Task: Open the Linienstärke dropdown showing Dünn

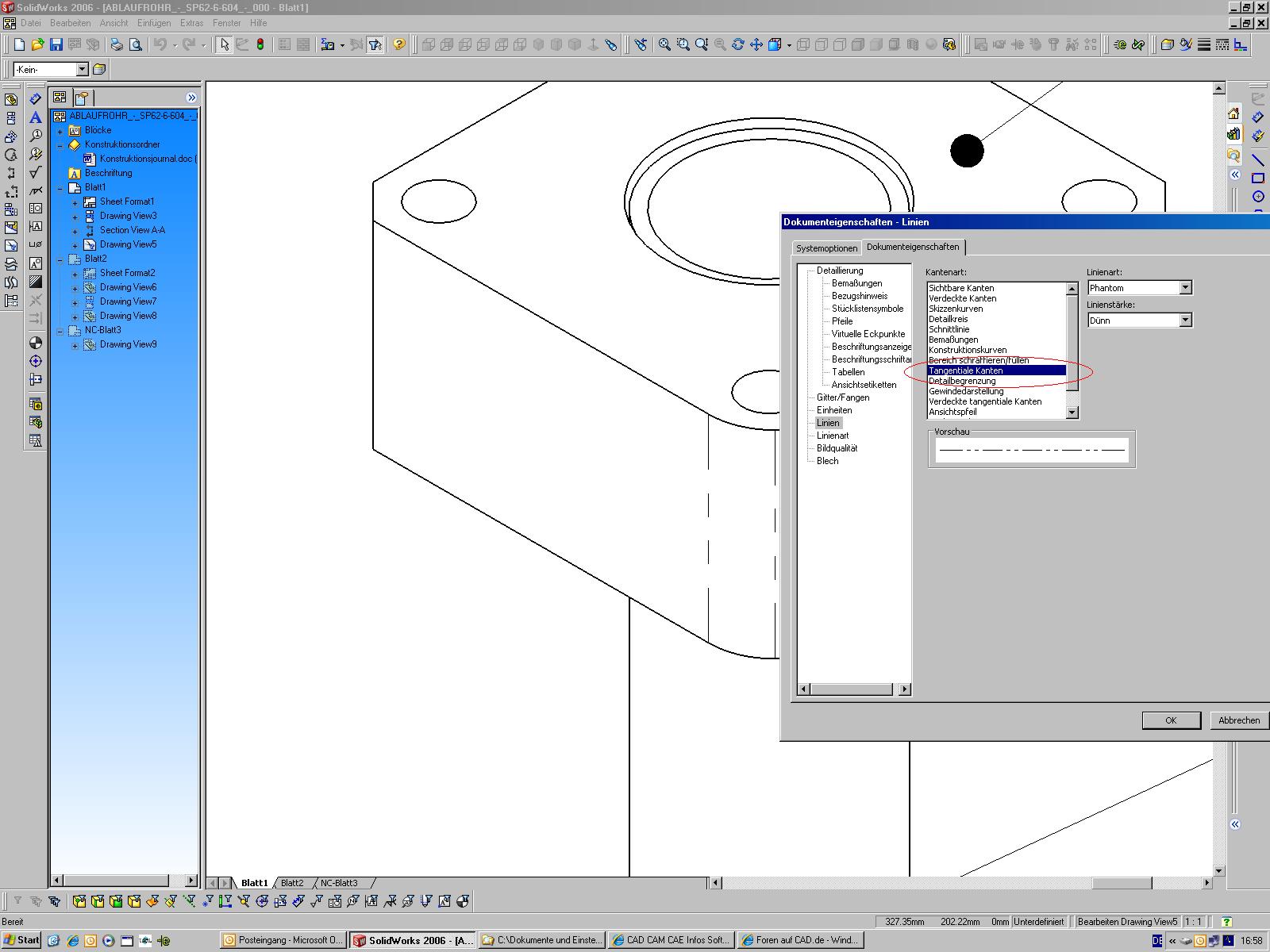Action: [x=1185, y=321]
